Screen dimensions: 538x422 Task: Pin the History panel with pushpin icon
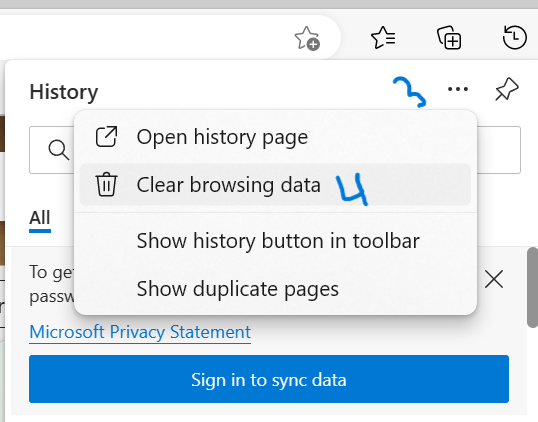point(507,89)
